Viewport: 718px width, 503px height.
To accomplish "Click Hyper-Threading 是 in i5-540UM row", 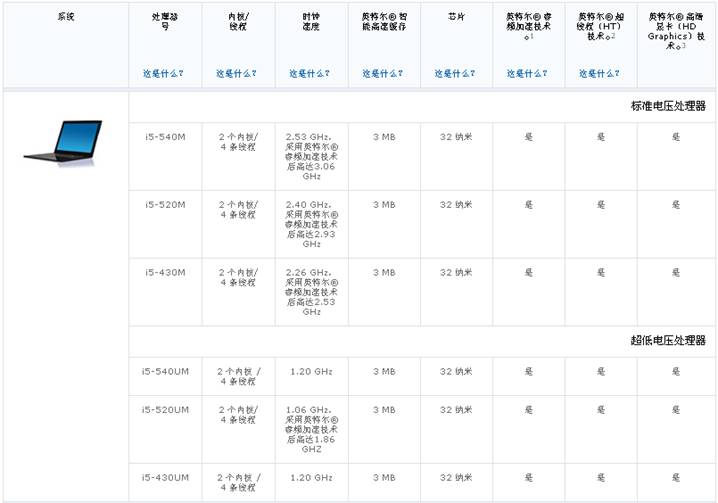I will click(601, 372).
